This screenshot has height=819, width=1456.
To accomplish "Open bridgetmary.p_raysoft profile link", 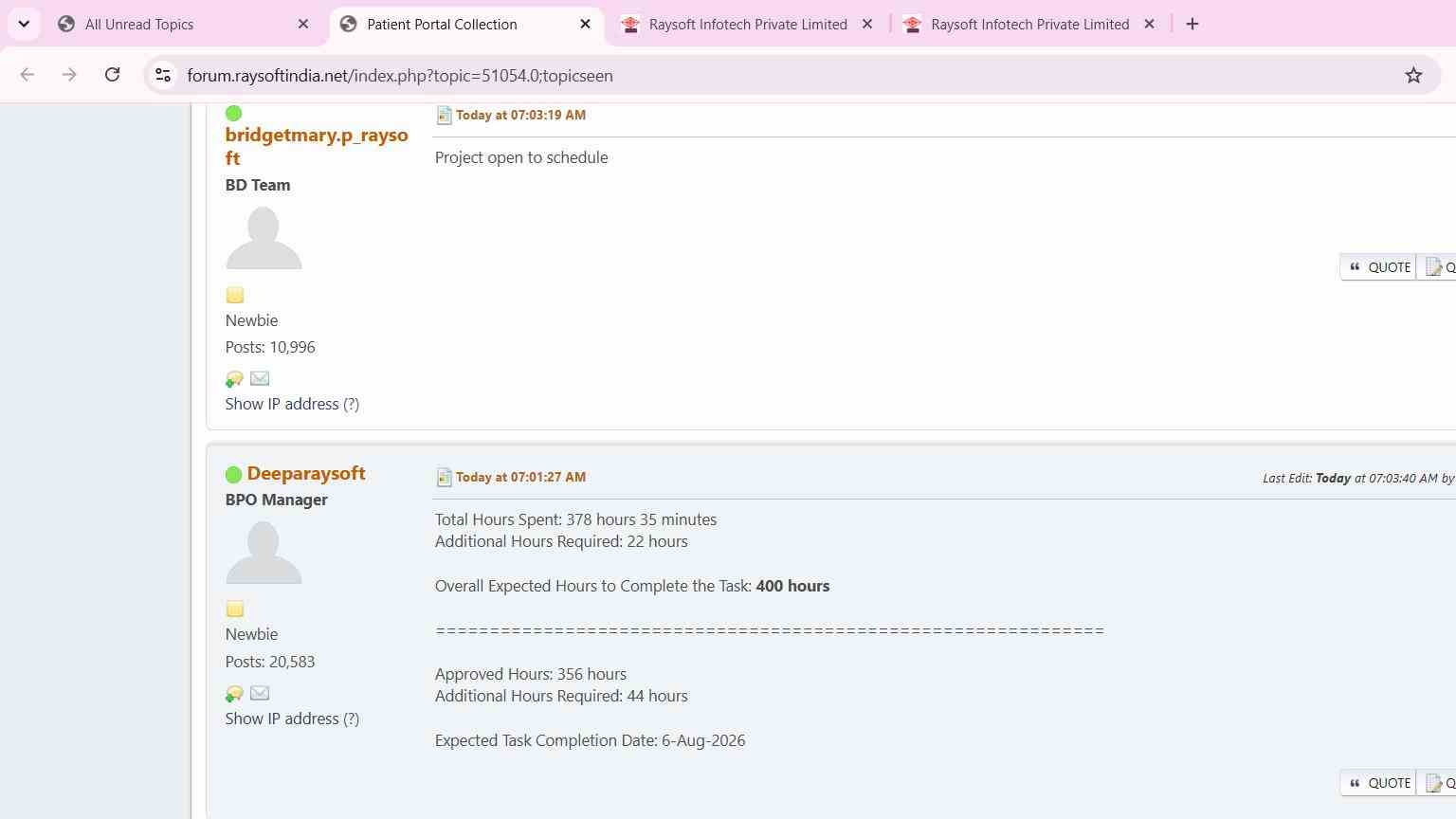I will (x=317, y=146).
